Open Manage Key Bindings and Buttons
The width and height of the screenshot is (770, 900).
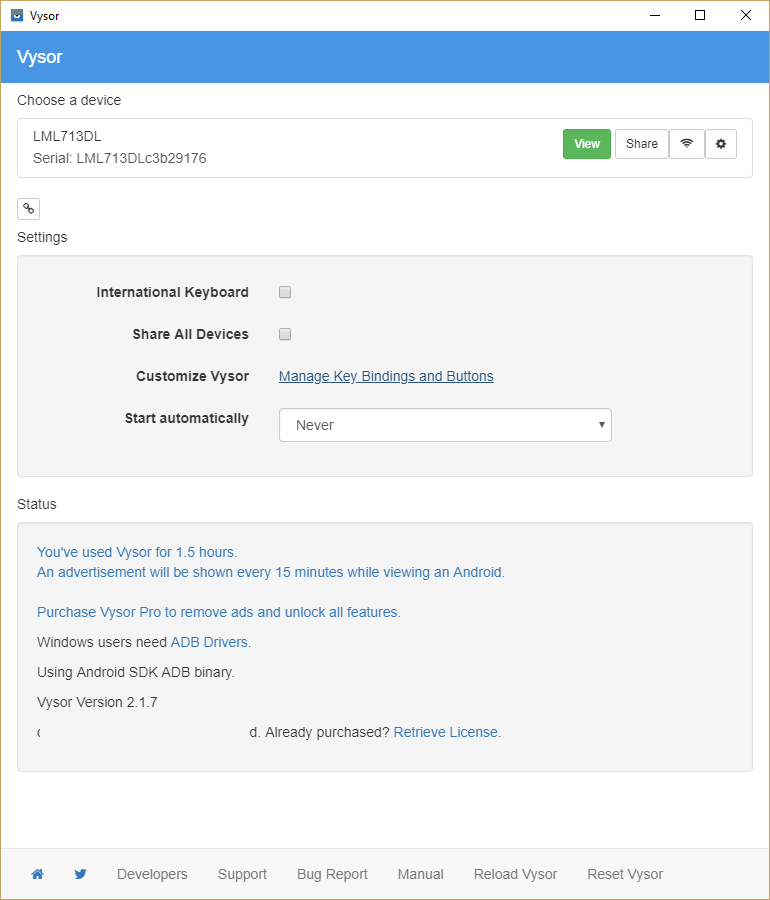tap(386, 376)
